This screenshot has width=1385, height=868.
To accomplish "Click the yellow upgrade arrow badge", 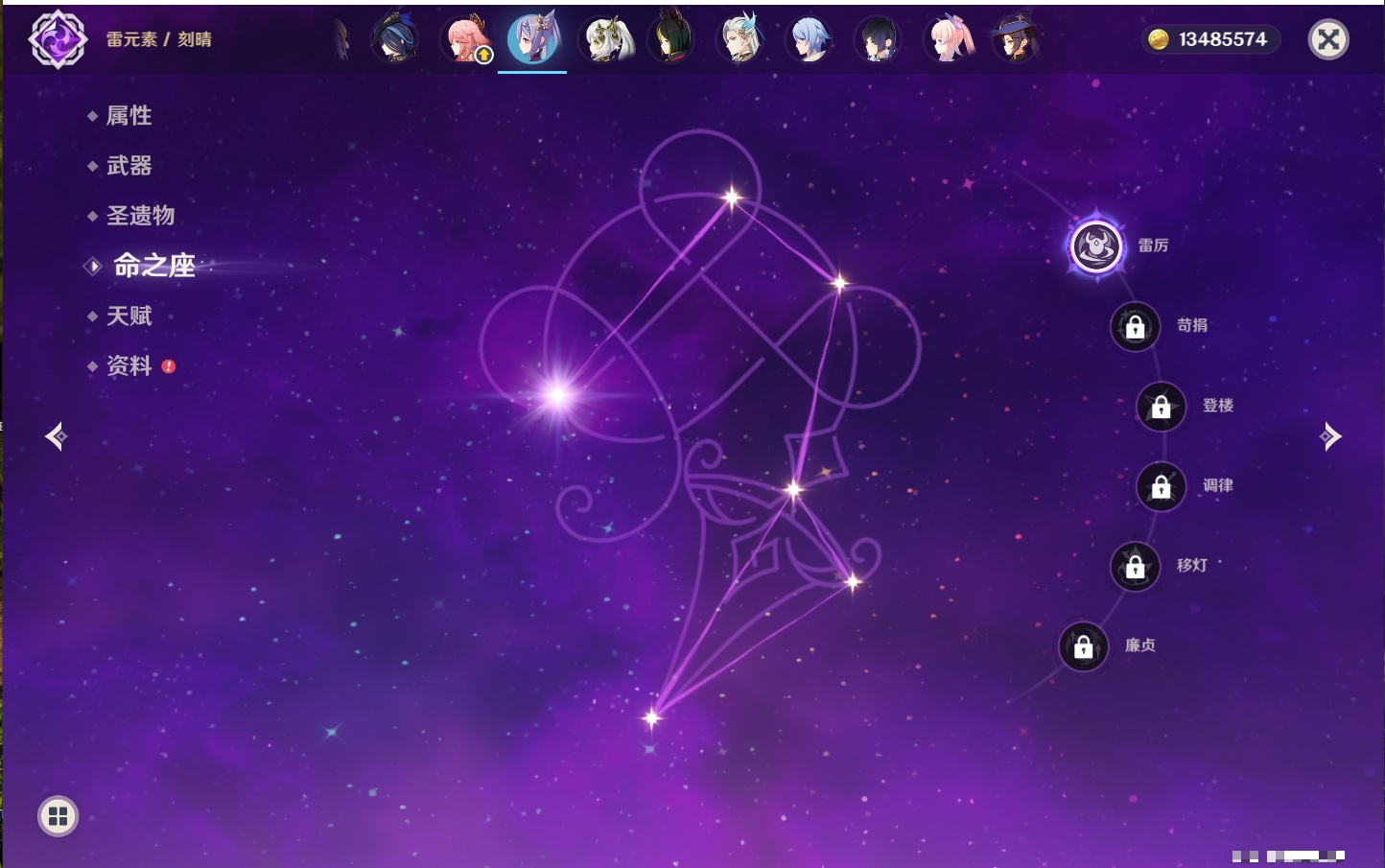I will (484, 56).
